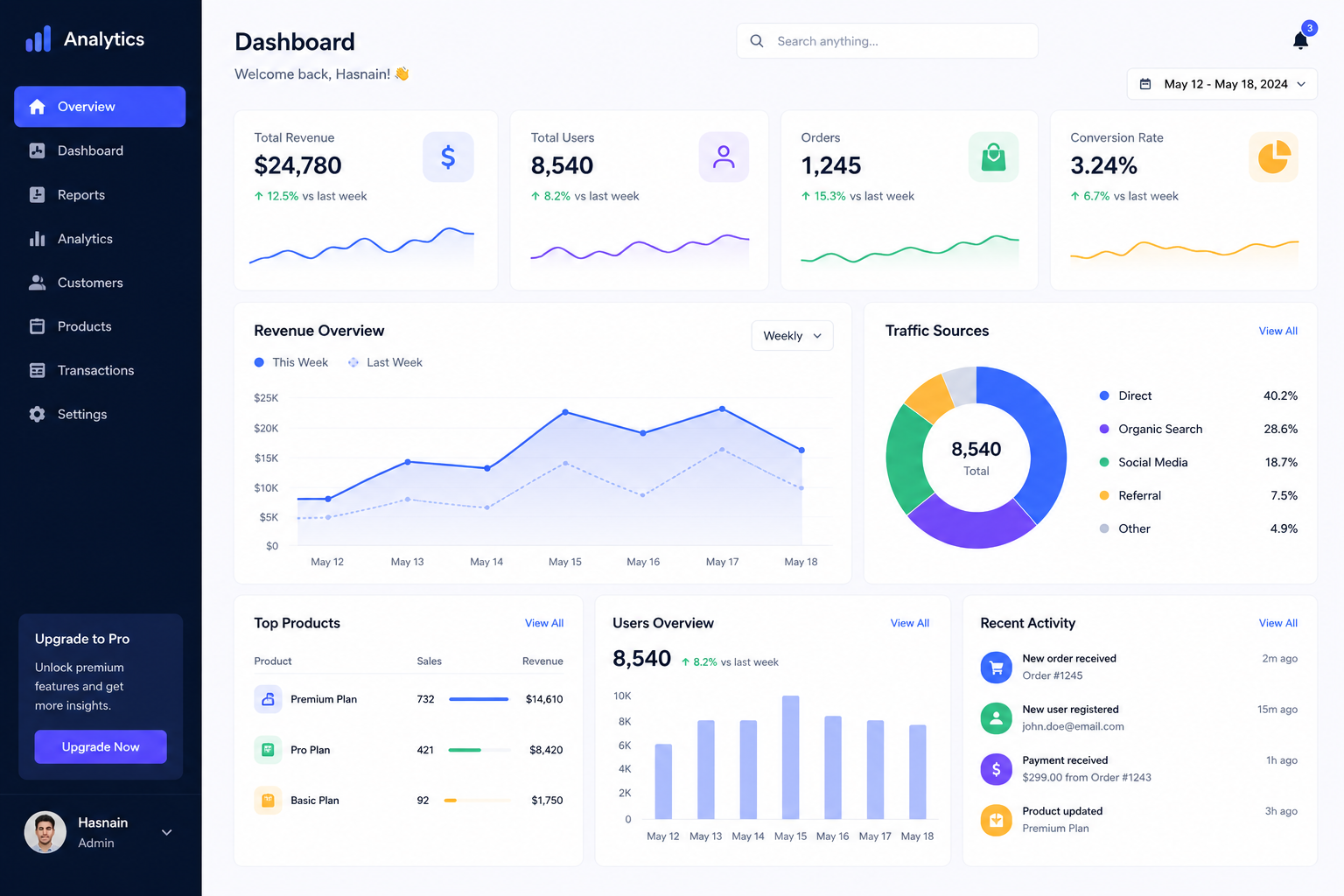The width and height of the screenshot is (1344, 896).
Task: Click the Payment received dollar icon
Action: pyautogui.click(x=996, y=769)
